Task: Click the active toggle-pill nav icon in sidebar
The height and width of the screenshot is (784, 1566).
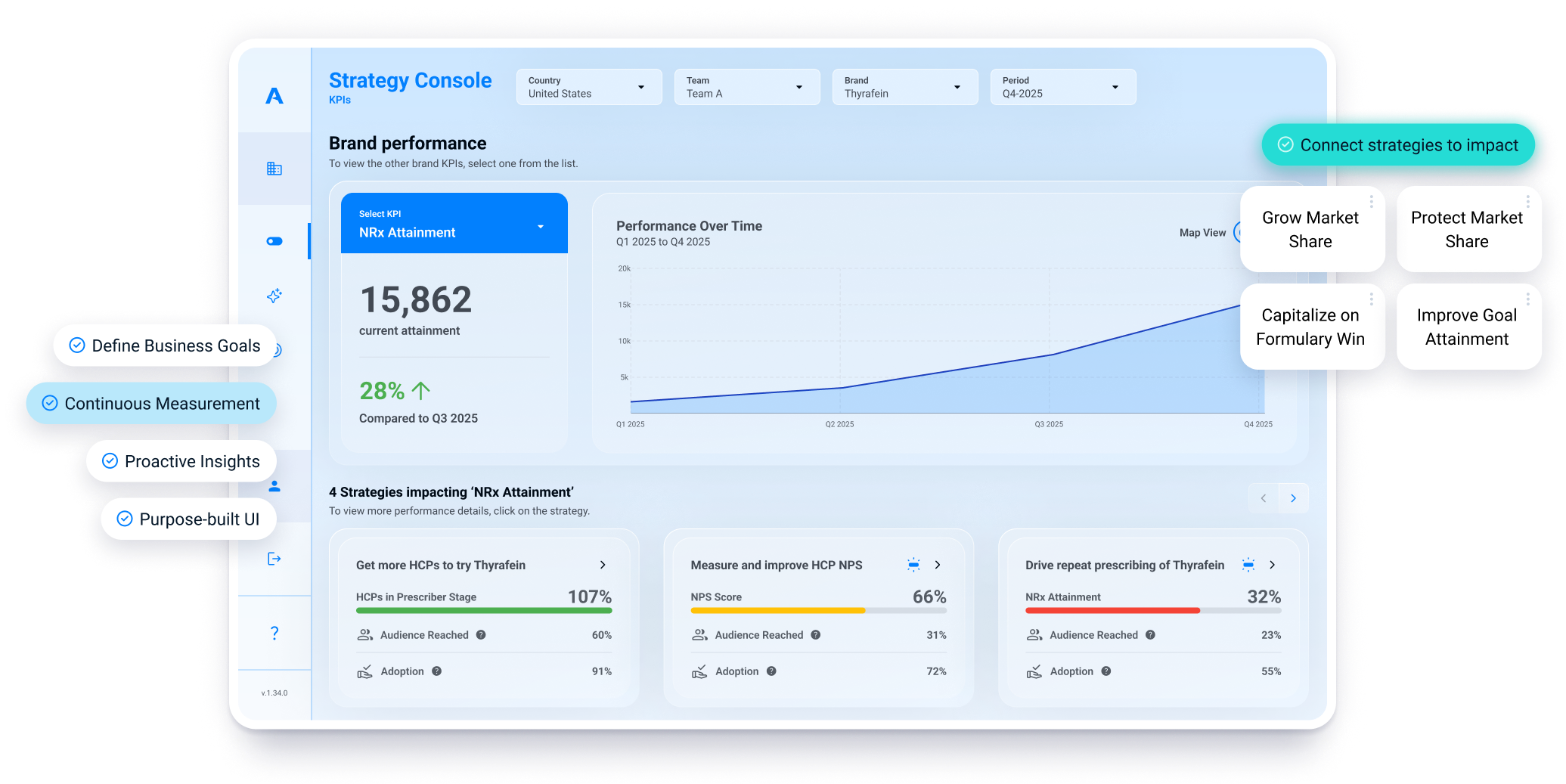Action: coord(274,240)
